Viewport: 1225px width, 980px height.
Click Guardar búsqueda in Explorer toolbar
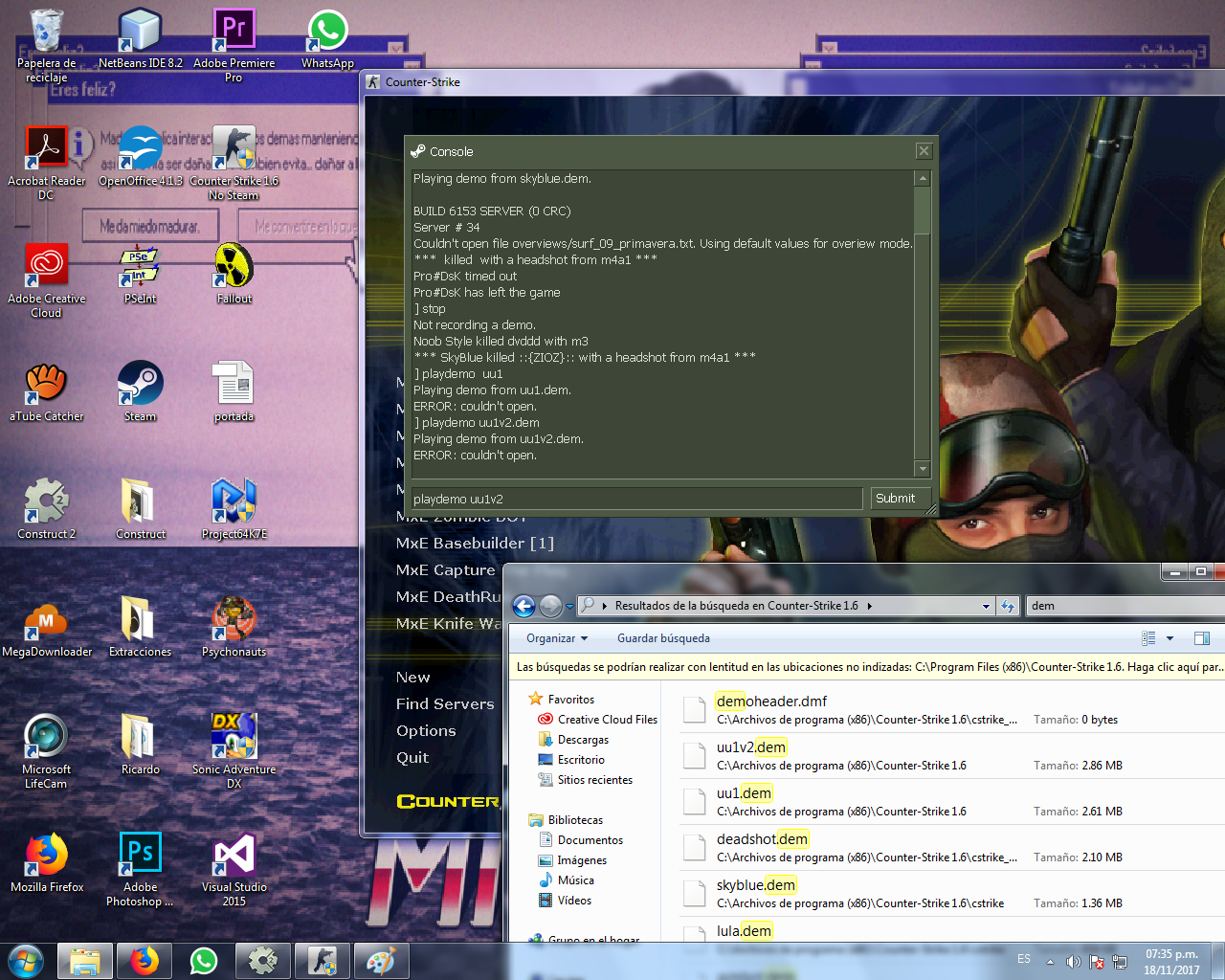tap(663, 638)
